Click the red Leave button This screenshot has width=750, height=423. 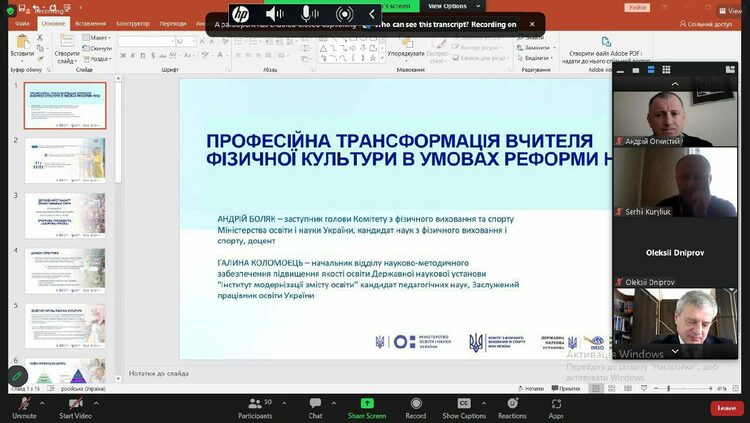point(726,408)
